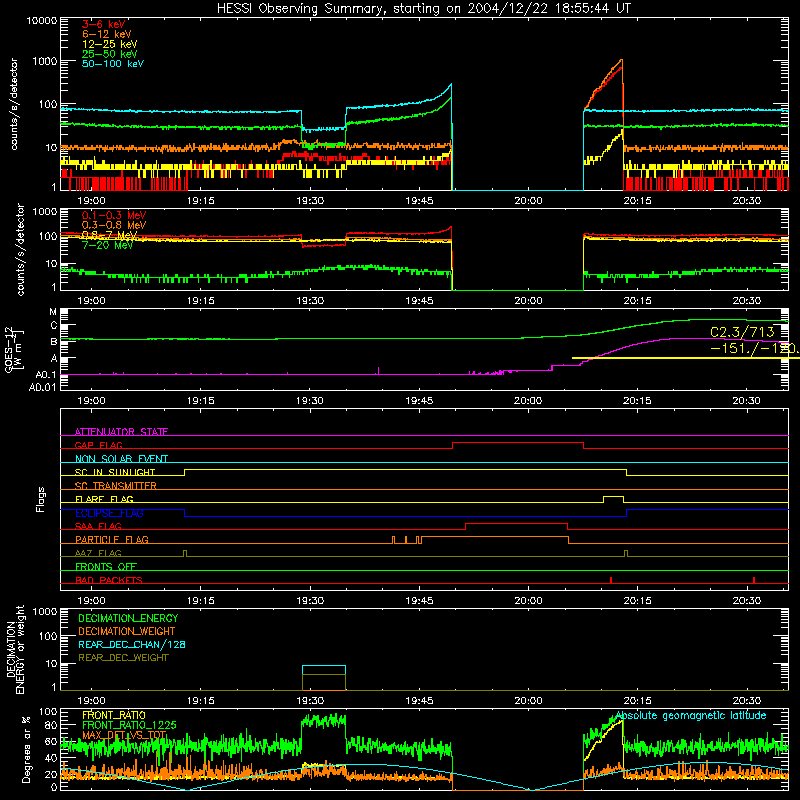Click the DECIMATION_ENERGY legend label
This screenshot has width=800, height=800.
[128, 618]
